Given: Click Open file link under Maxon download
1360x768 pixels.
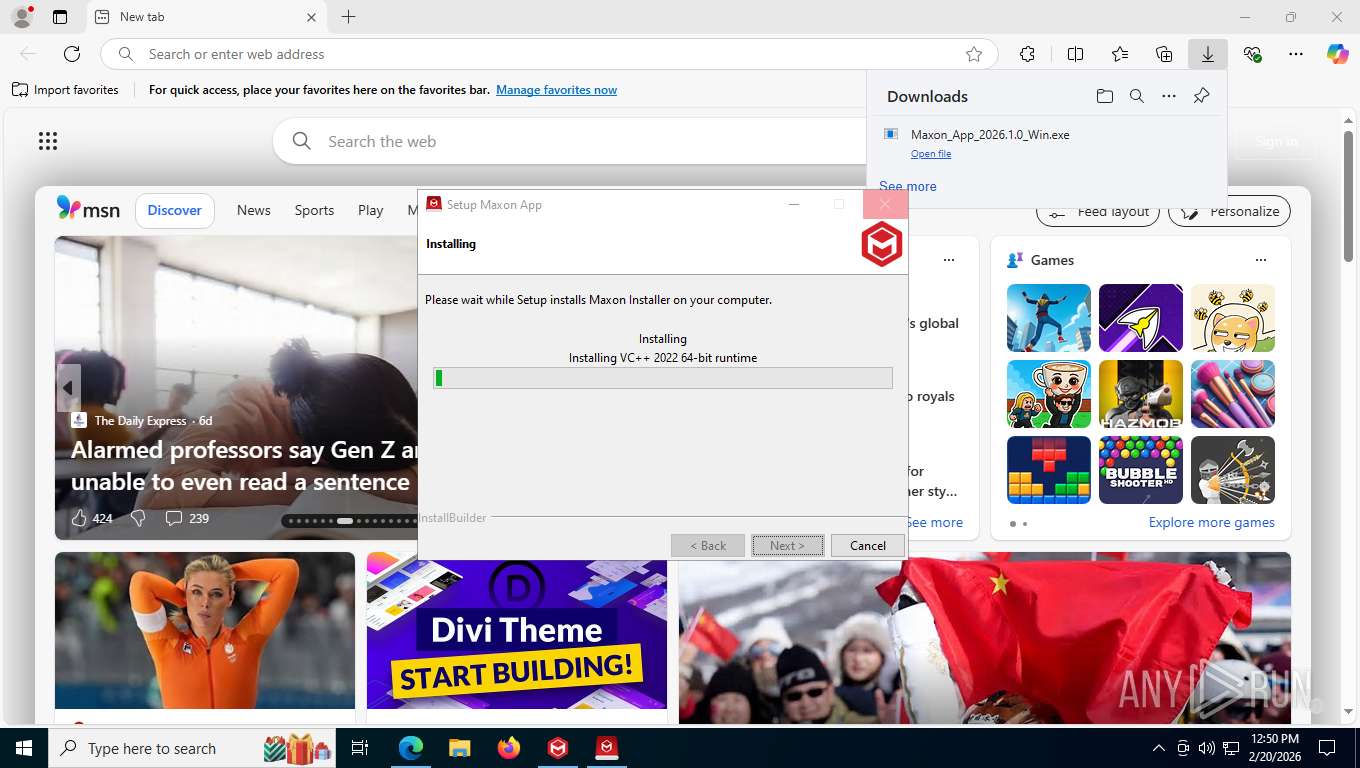Looking at the screenshot, I should click(930, 154).
